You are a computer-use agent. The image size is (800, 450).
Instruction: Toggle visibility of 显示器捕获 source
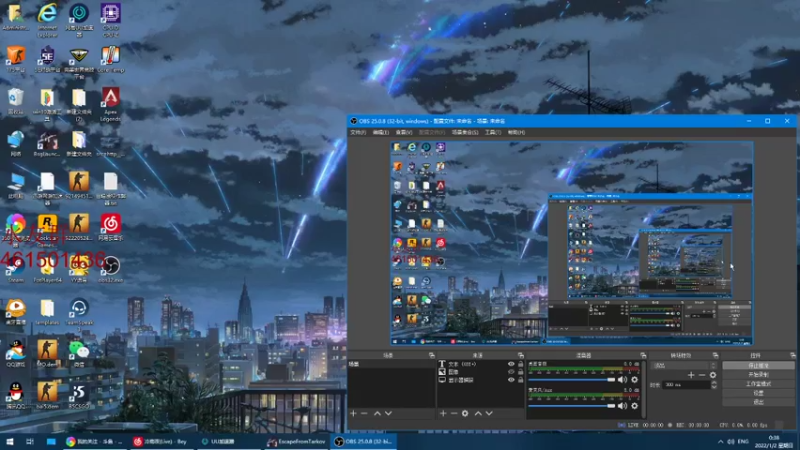[511, 380]
